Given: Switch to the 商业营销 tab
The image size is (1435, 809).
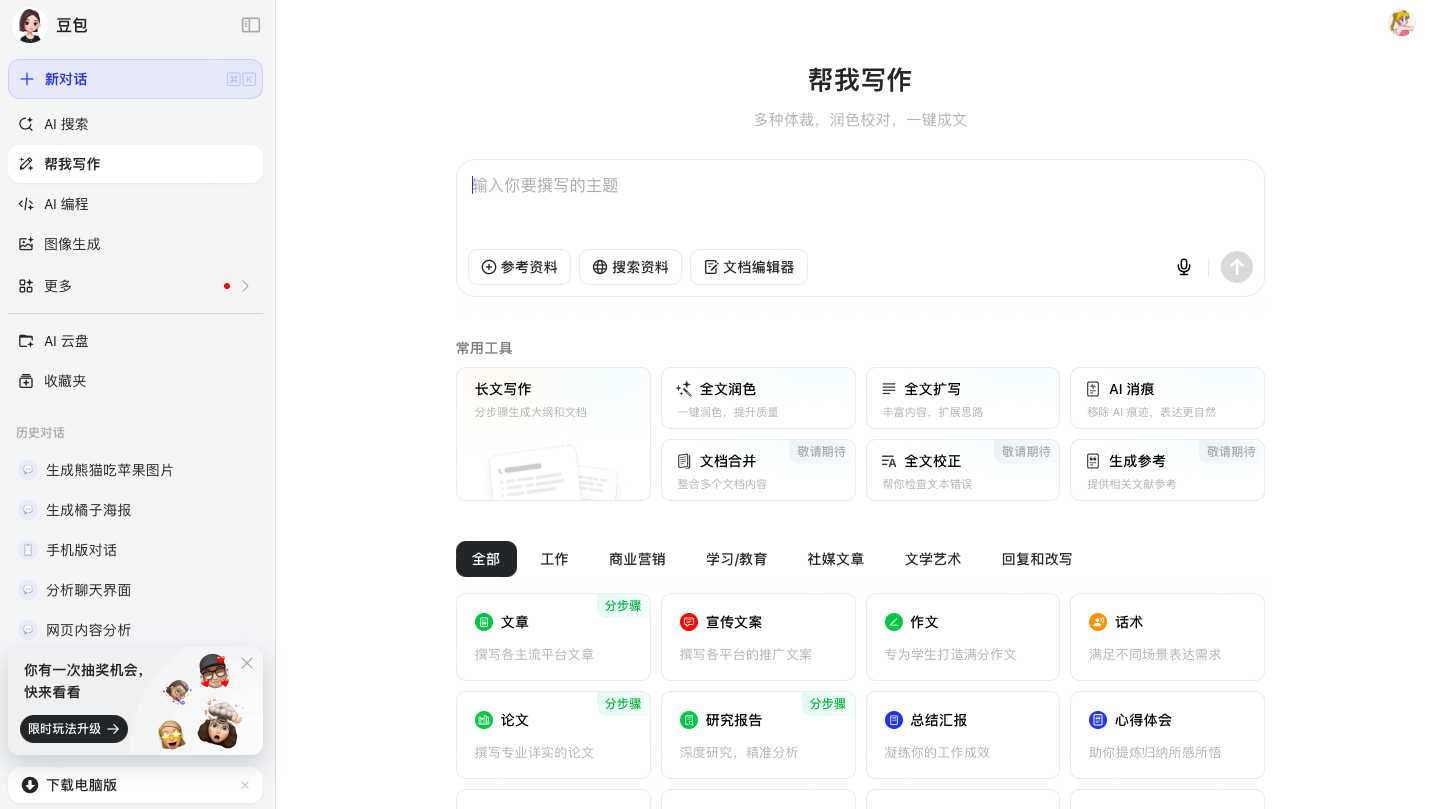Looking at the screenshot, I should [x=637, y=559].
